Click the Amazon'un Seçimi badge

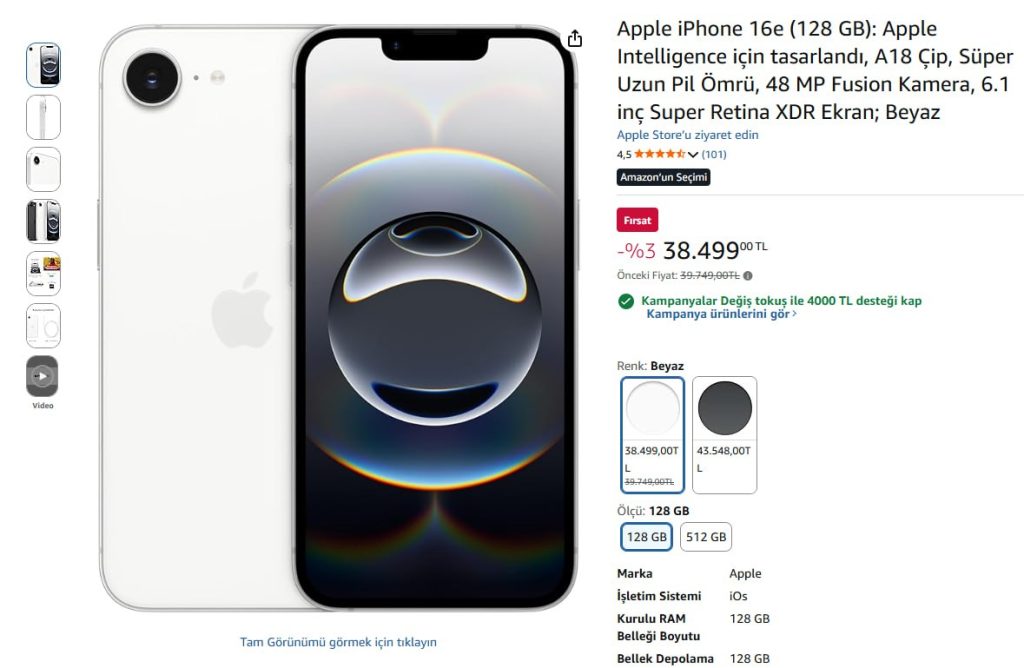(663, 177)
